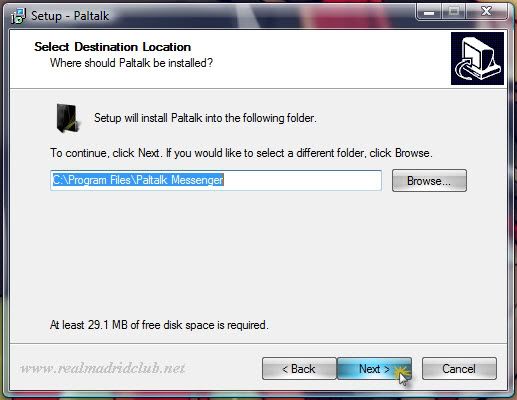517x400 pixels.
Task: Close the Setup - Paltalk window
Action: point(486,12)
